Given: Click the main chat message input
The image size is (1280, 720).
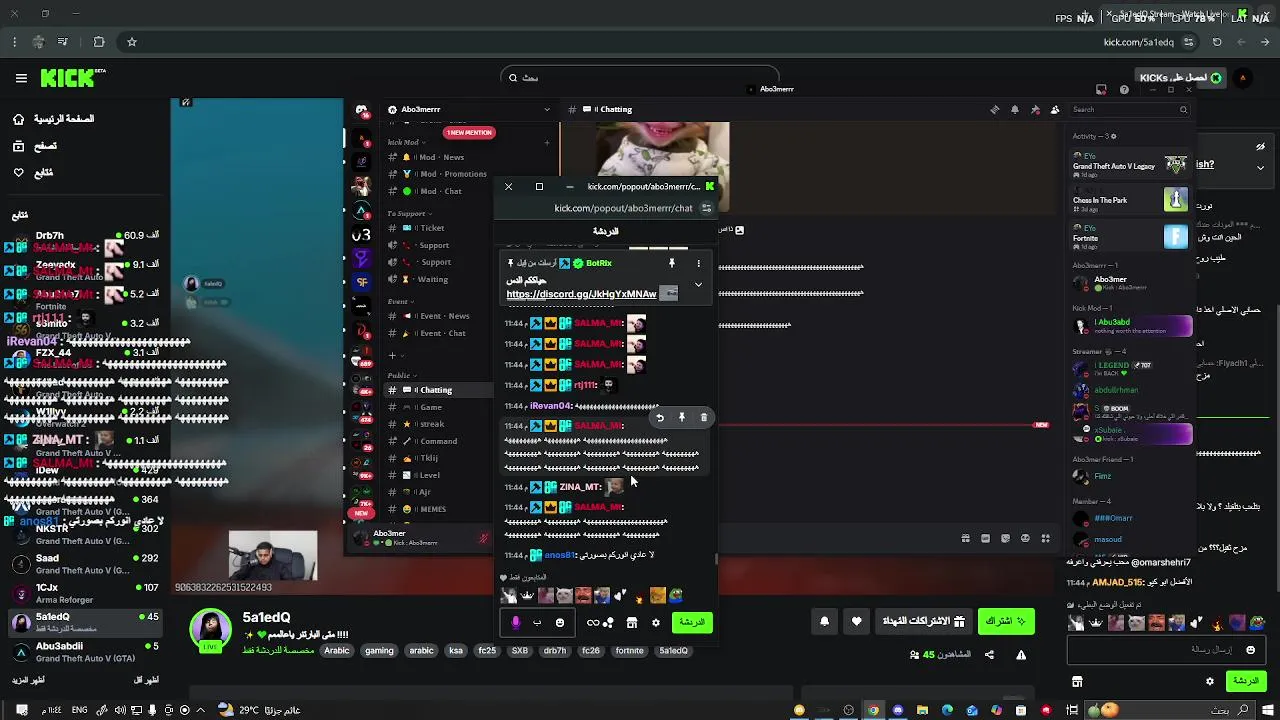Looking at the screenshot, I should coord(1168,650).
